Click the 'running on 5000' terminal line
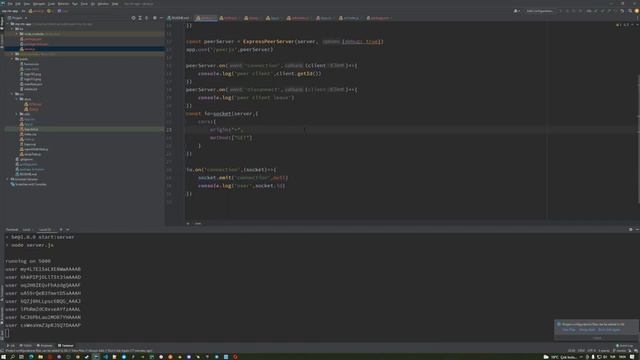This screenshot has height=360, width=640. [28, 261]
